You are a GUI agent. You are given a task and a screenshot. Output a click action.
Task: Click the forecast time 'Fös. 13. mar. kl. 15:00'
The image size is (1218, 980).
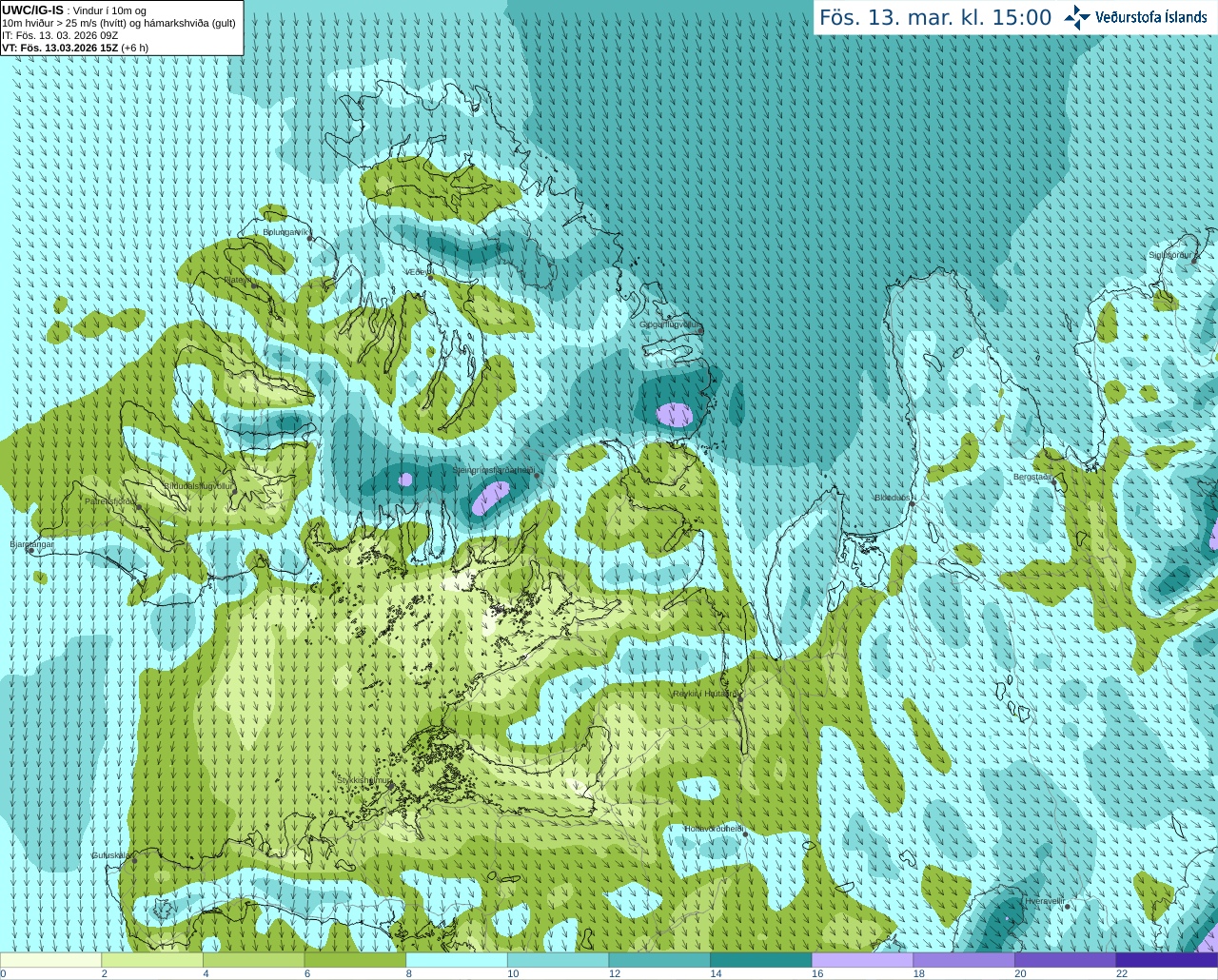pyautogui.click(x=935, y=17)
